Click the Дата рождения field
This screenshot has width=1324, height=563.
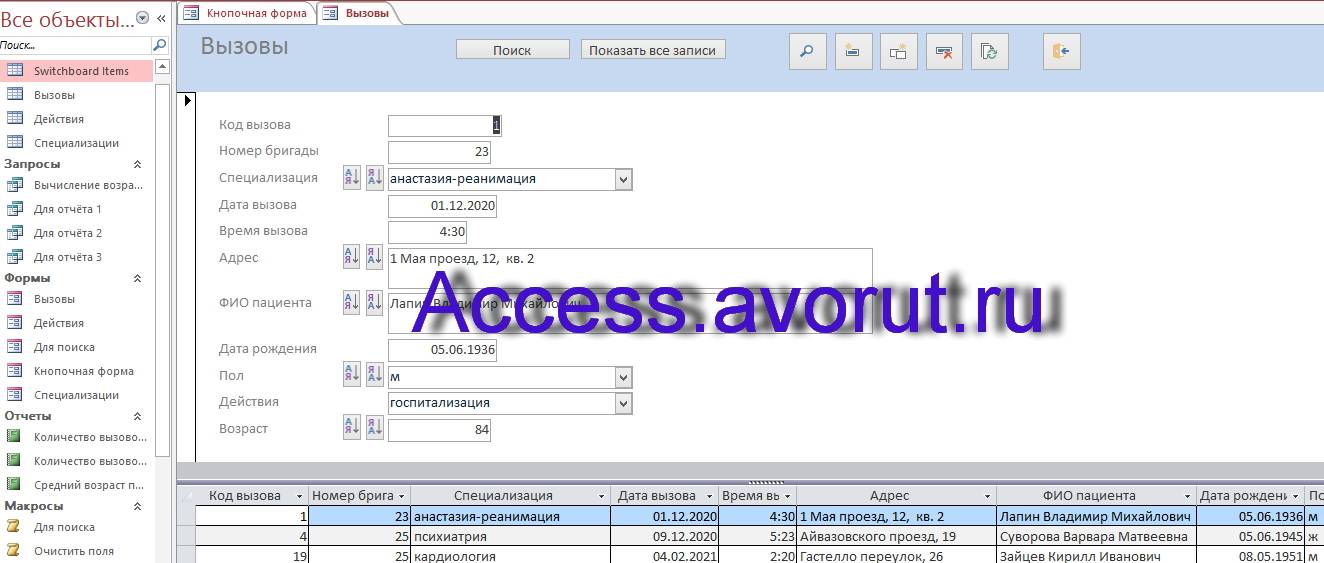(442, 350)
